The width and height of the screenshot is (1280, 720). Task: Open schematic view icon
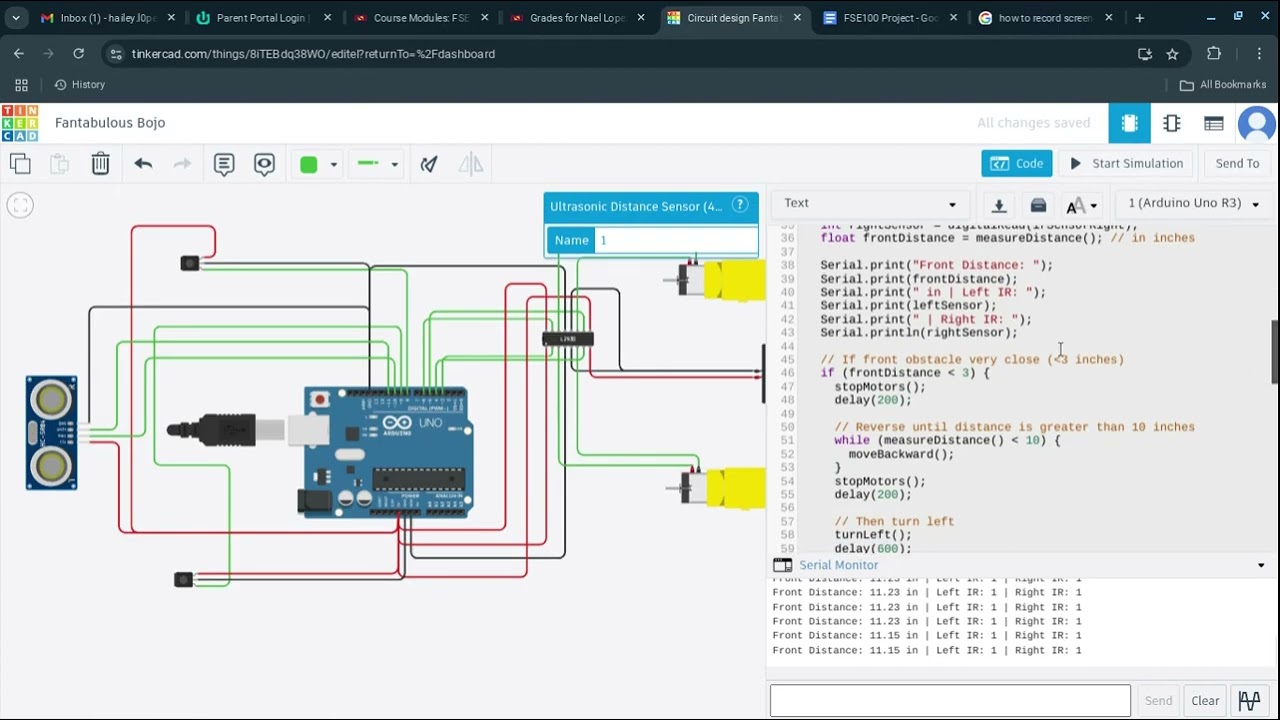[x=1172, y=123]
